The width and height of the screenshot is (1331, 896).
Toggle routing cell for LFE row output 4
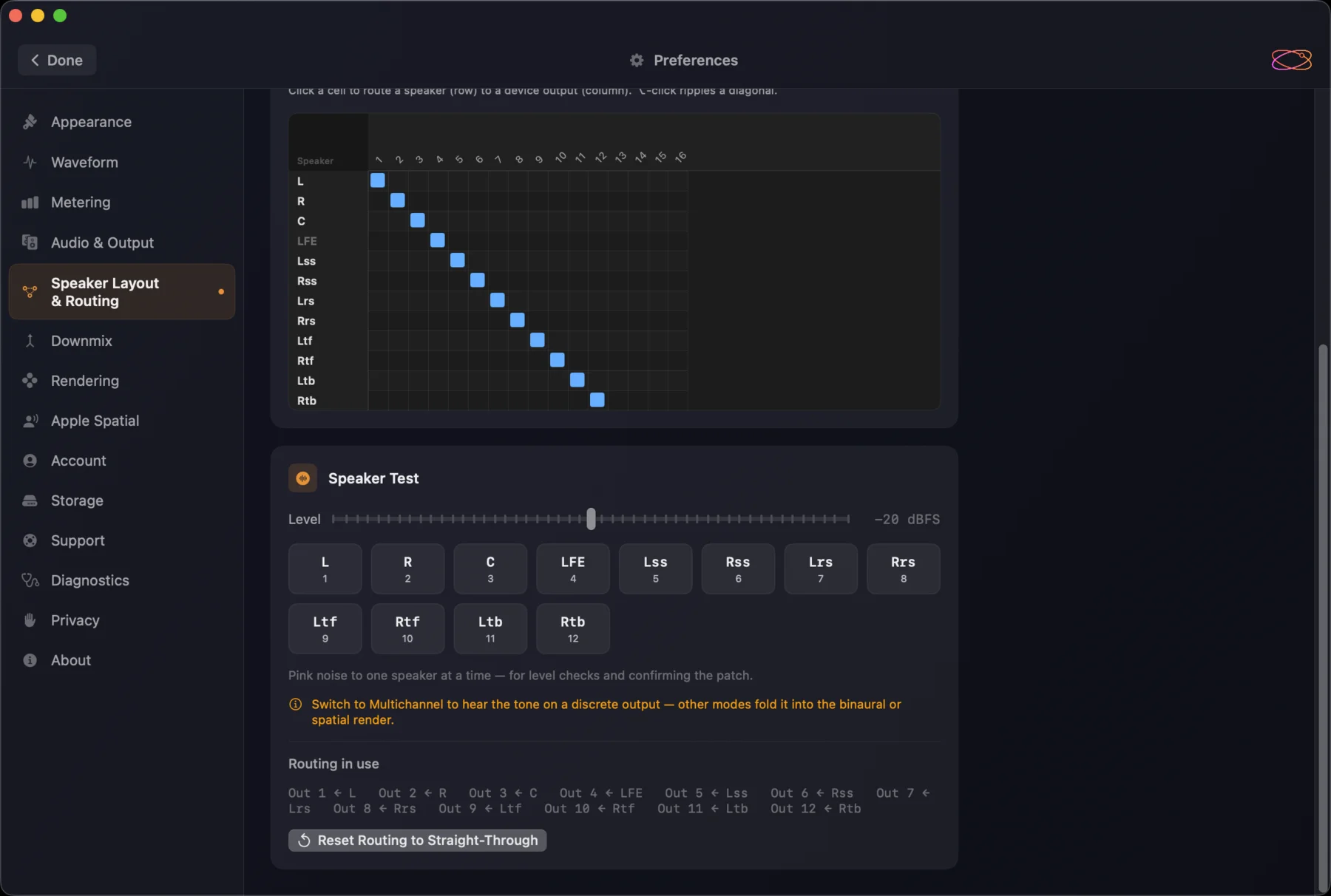pyautogui.click(x=438, y=240)
